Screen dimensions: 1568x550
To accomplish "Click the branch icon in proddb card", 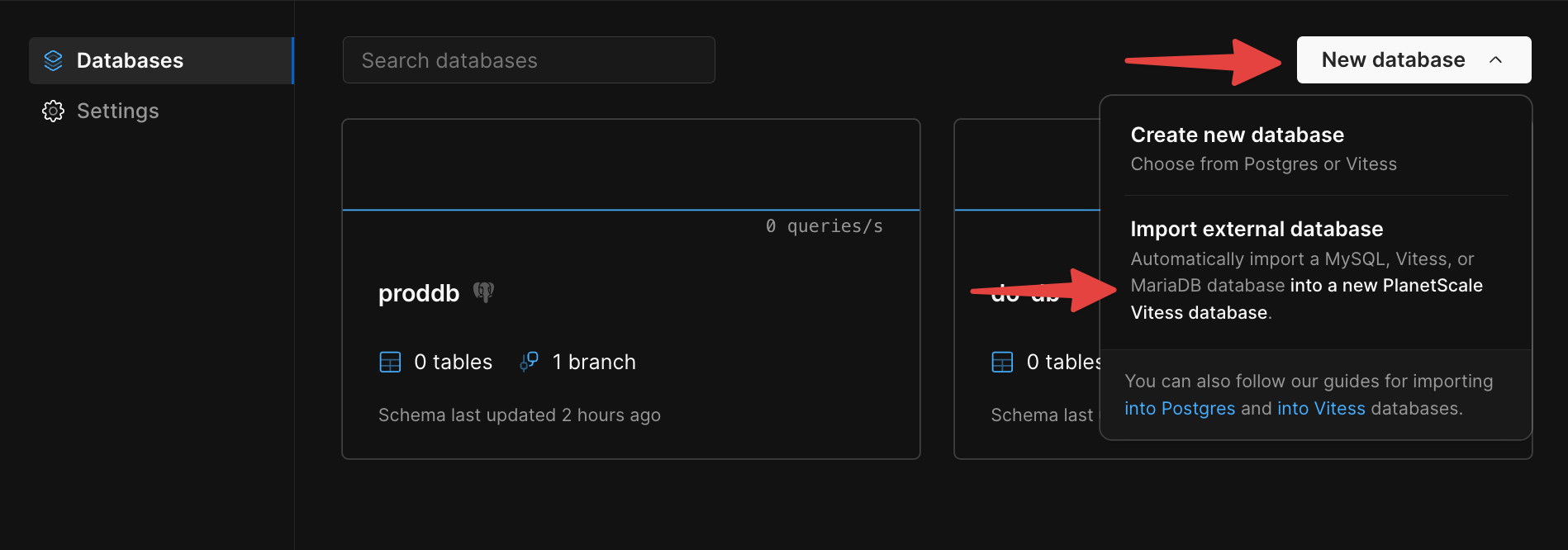I will point(529,362).
